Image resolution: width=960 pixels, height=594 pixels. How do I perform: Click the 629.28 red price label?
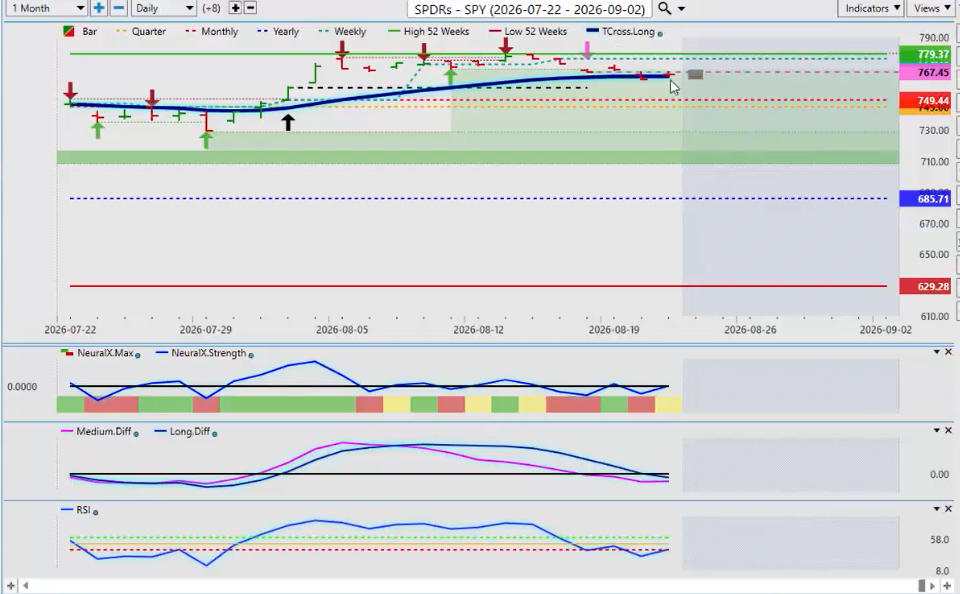(924, 286)
